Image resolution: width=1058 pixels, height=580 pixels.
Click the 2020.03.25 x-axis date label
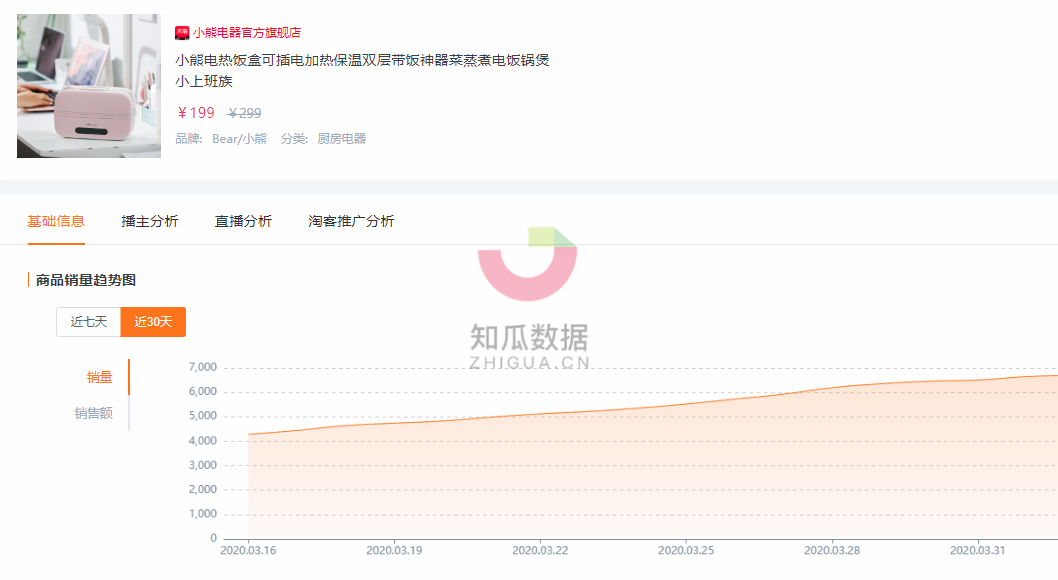pos(686,550)
